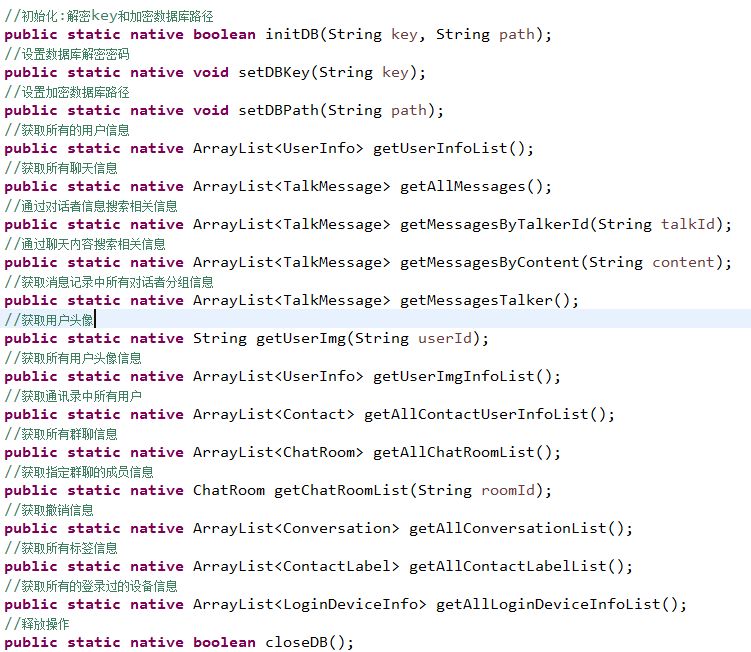
Task: Click the key parameter of setDBKey
Action: point(395,73)
